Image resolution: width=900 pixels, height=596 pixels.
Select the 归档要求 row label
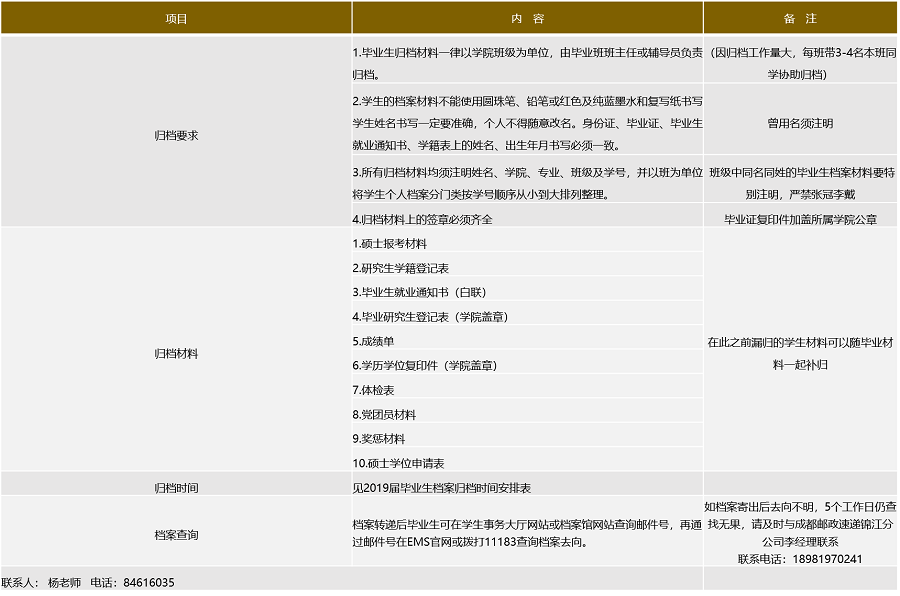click(176, 136)
